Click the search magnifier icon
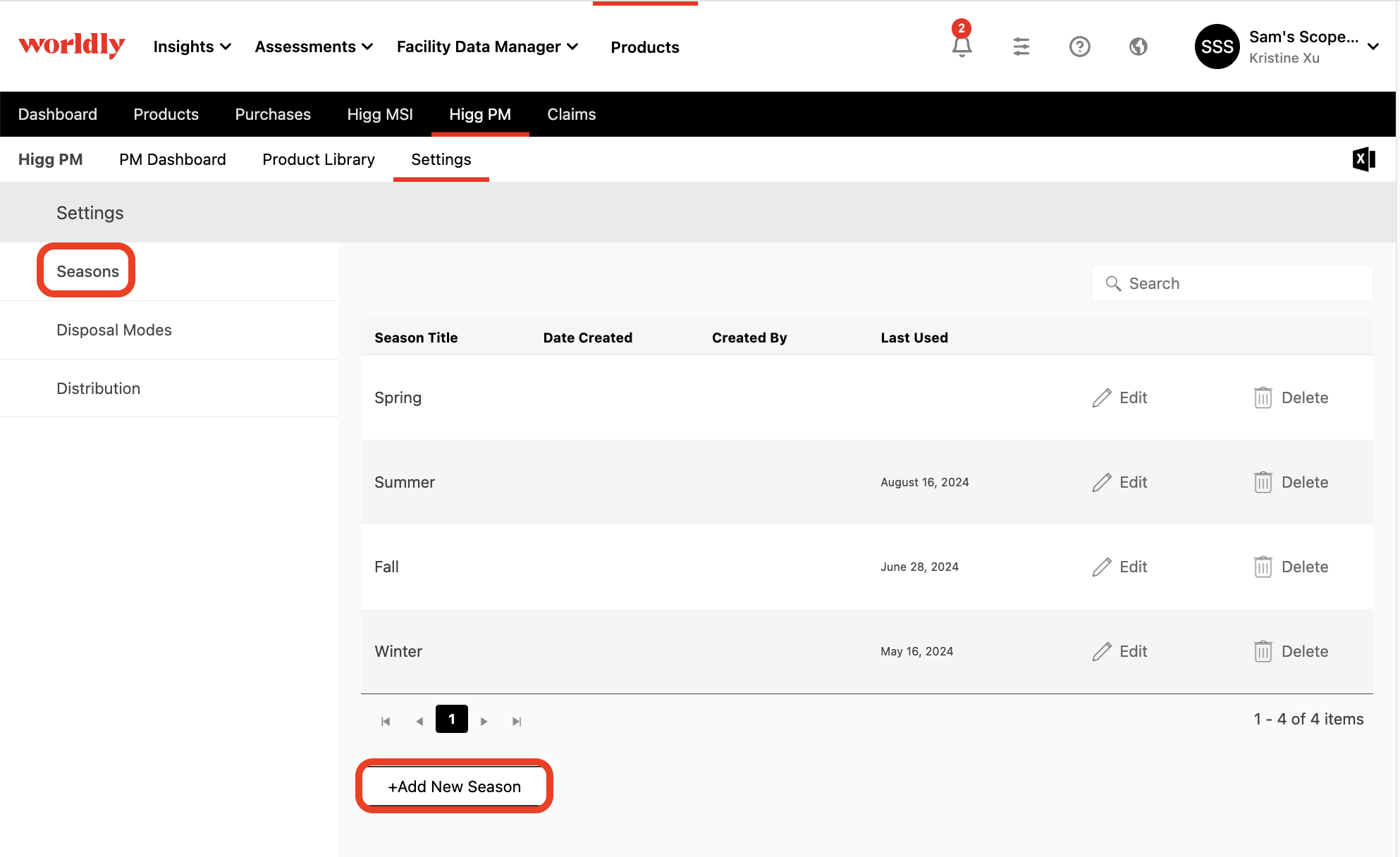The height and width of the screenshot is (857, 1400). tap(1113, 283)
